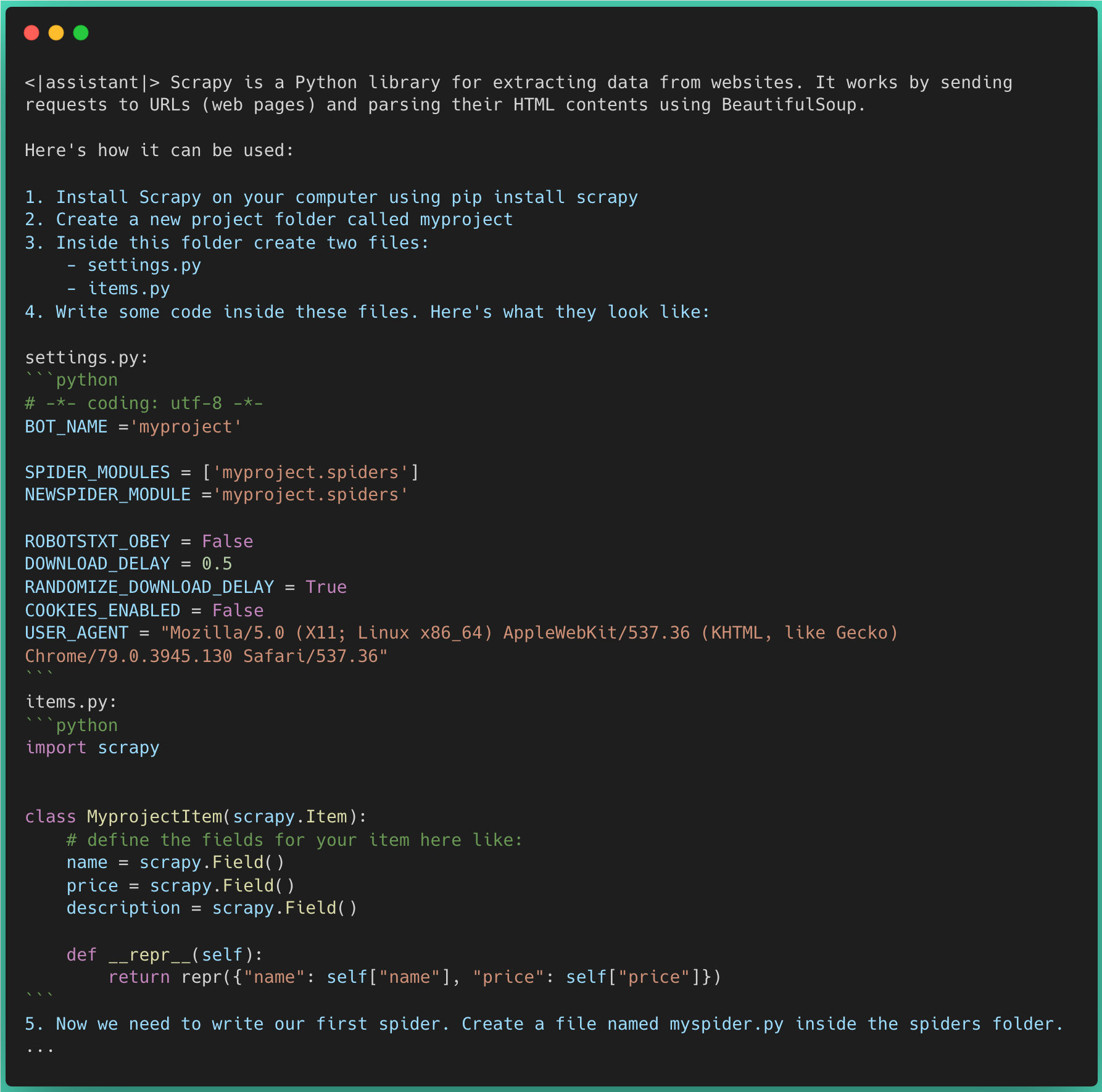
Task: Click the green maximize window dot
Action: tap(81, 33)
